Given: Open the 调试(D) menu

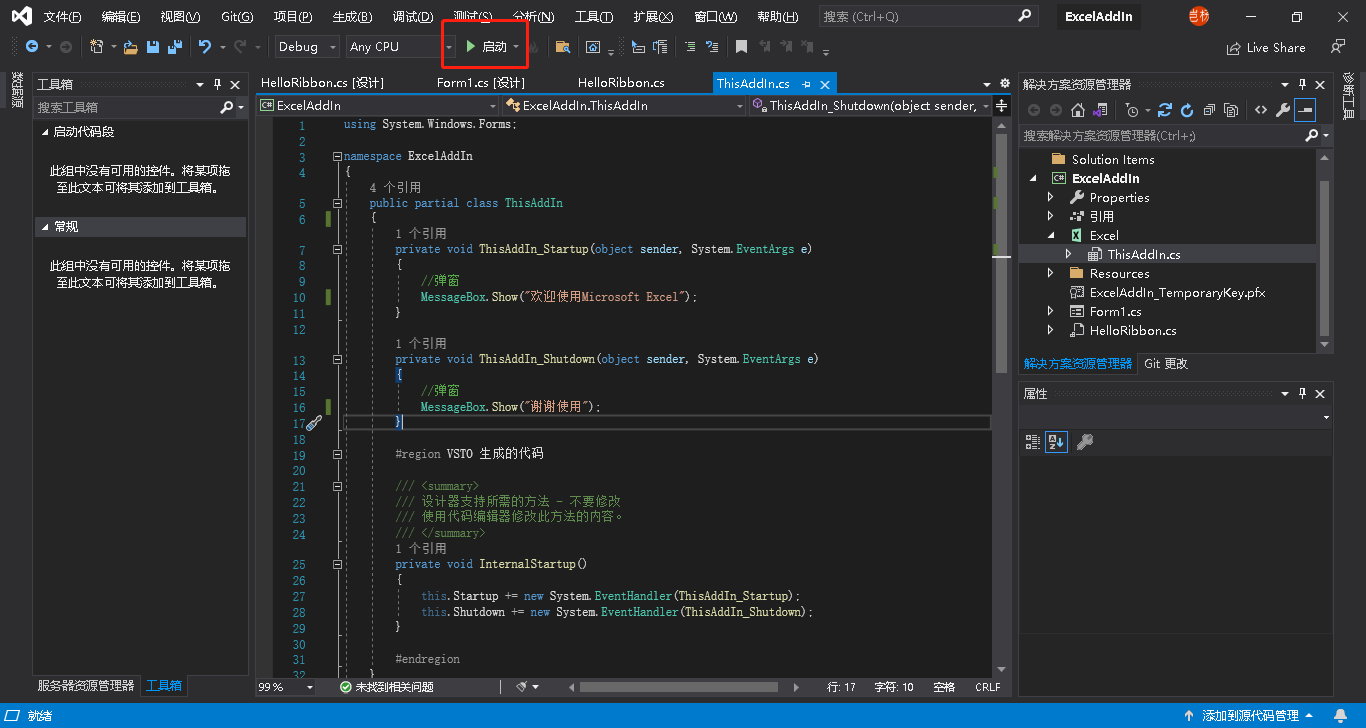Looking at the screenshot, I should [412, 17].
